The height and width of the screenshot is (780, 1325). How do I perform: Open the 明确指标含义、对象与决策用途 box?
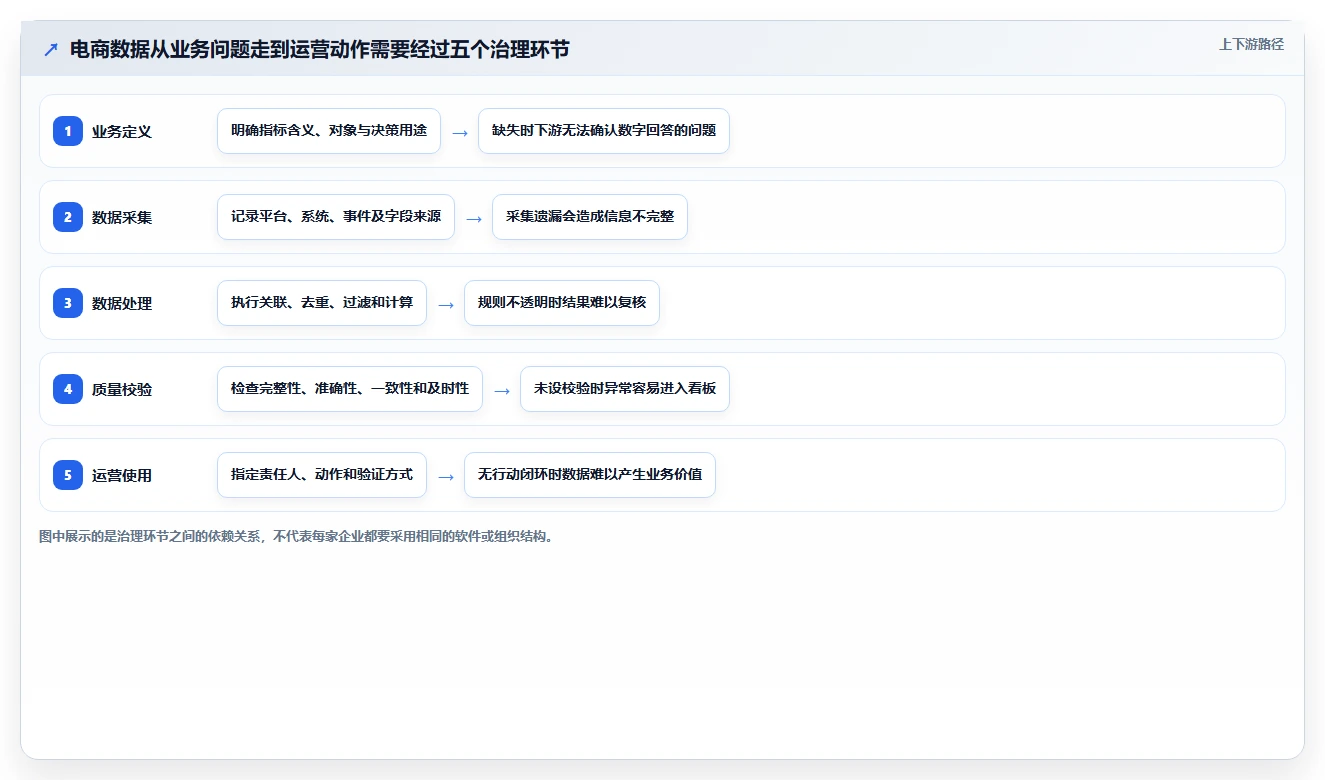(329, 131)
